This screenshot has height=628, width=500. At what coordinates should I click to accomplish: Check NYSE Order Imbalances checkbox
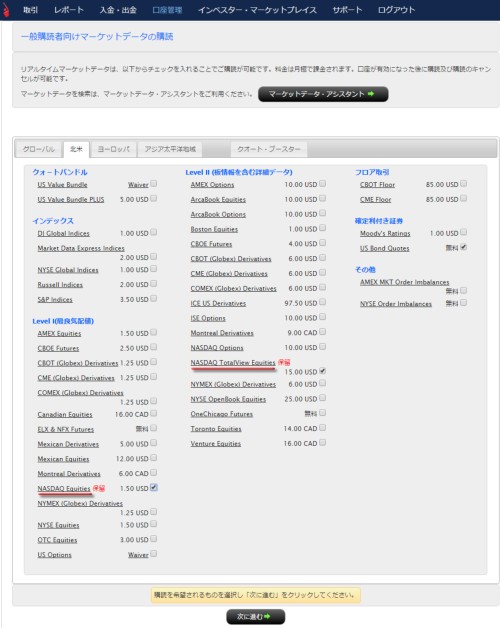pos(464,303)
